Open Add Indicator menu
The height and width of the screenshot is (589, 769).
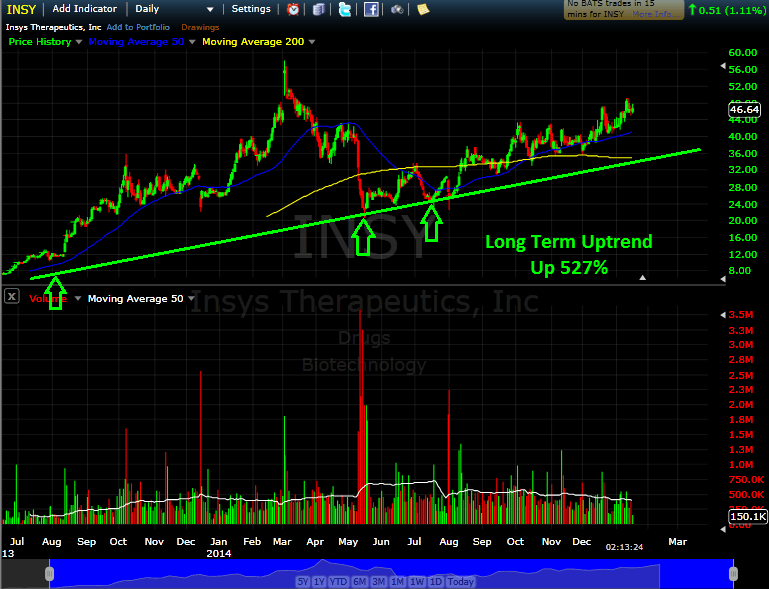[x=85, y=9]
